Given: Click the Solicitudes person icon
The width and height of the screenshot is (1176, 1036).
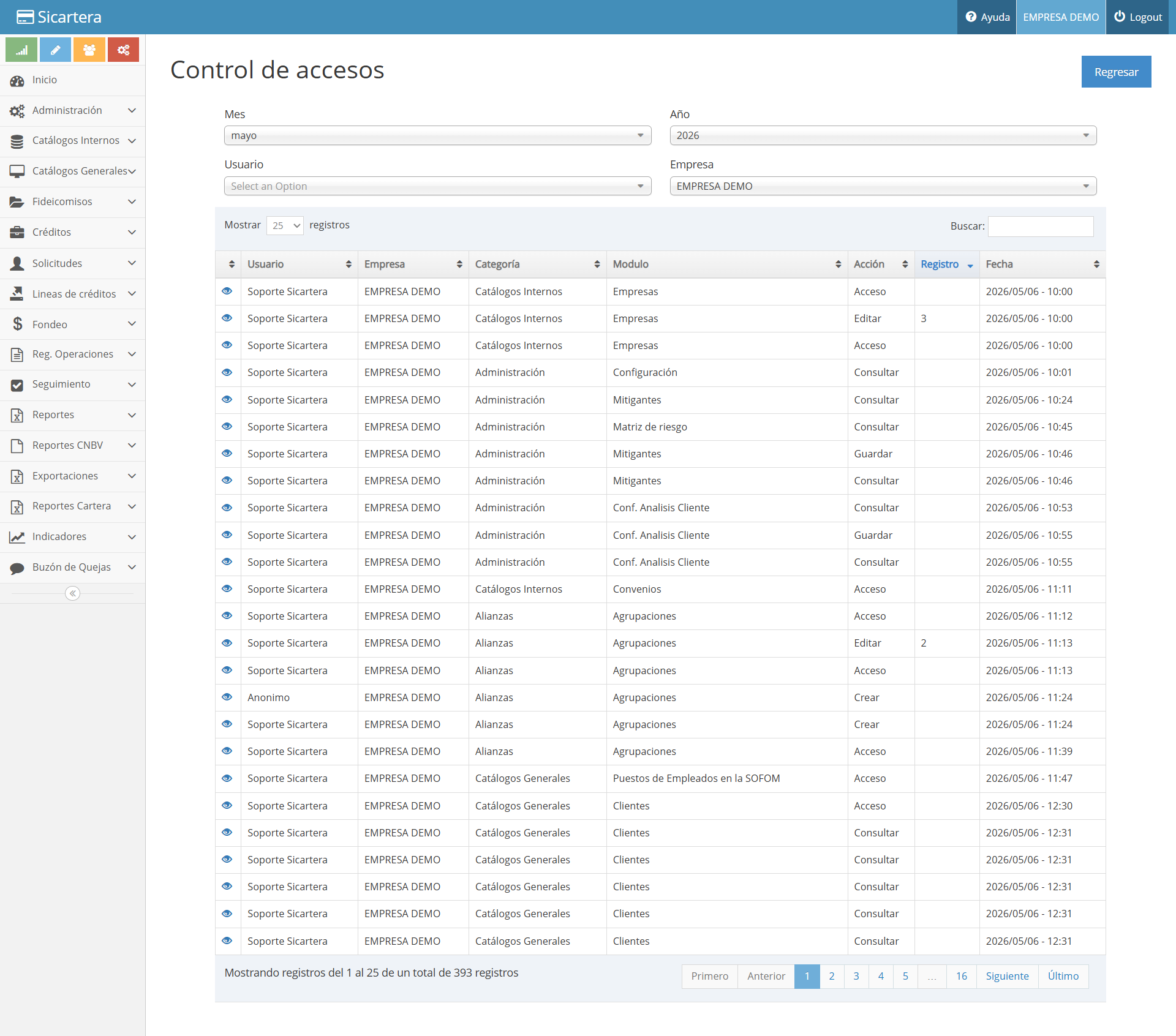Looking at the screenshot, I should [x=17, y=263].
